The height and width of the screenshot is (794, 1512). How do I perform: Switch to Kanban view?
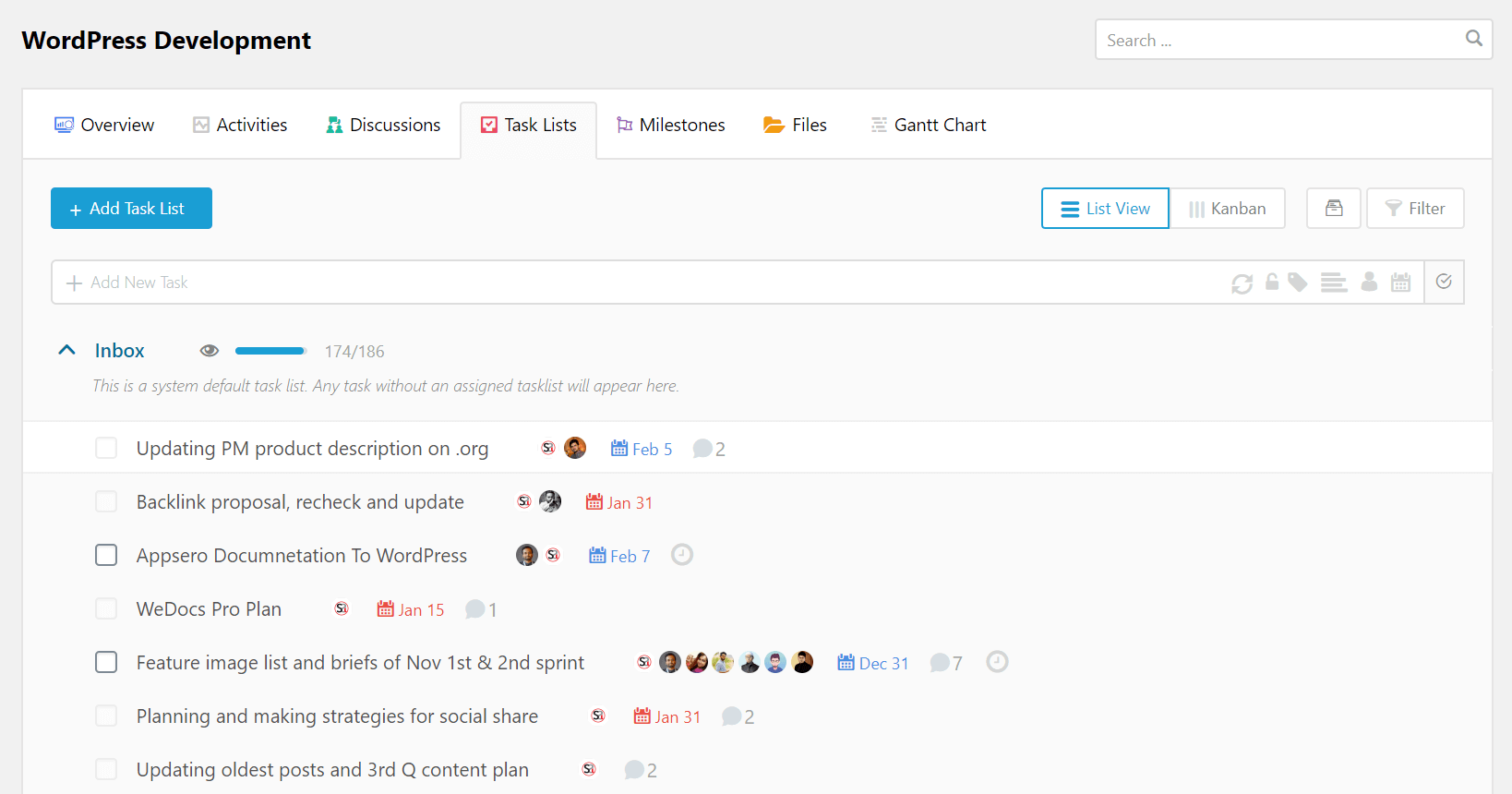point(1227,209)
